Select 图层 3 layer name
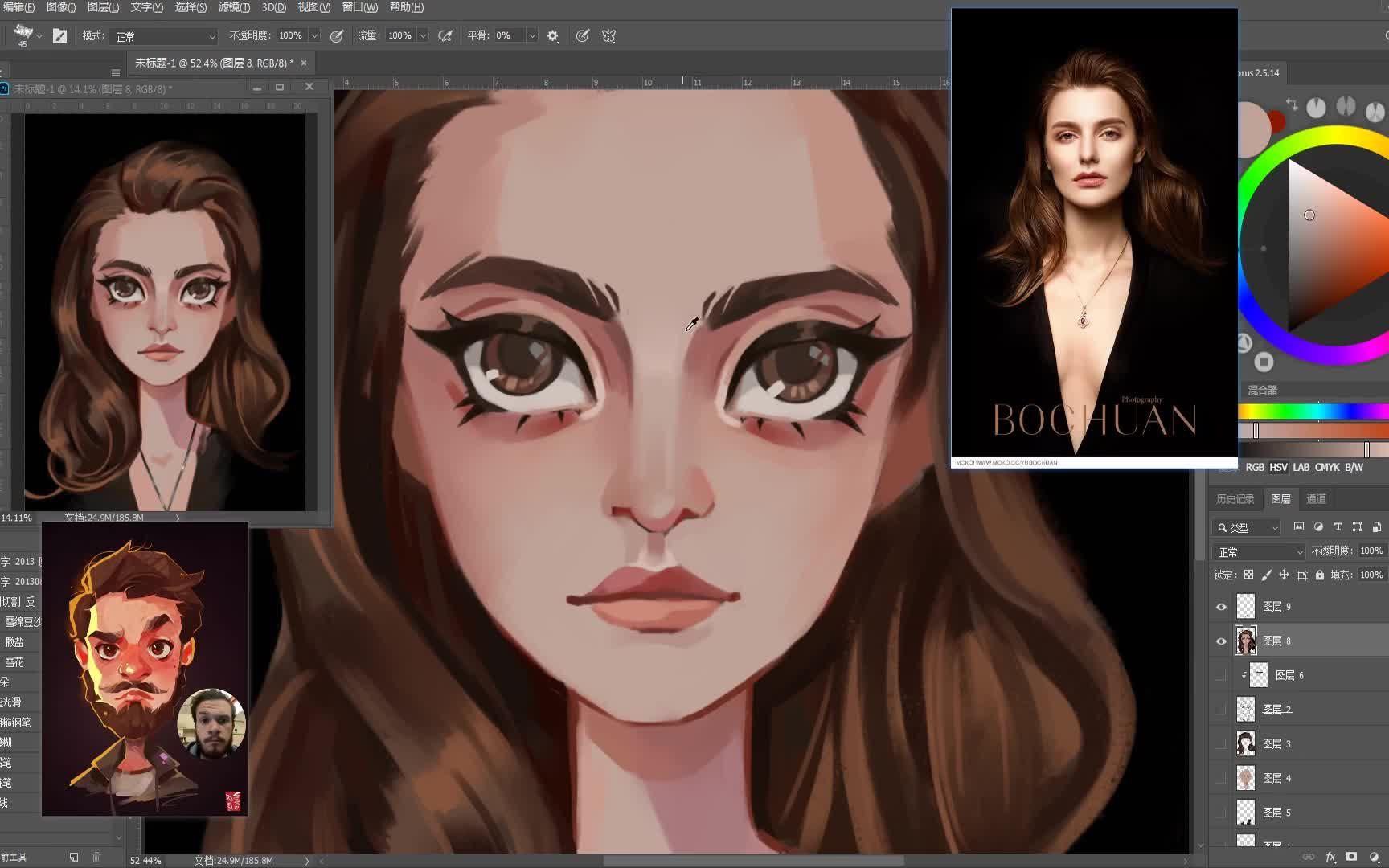 [x=1276, y=744]
